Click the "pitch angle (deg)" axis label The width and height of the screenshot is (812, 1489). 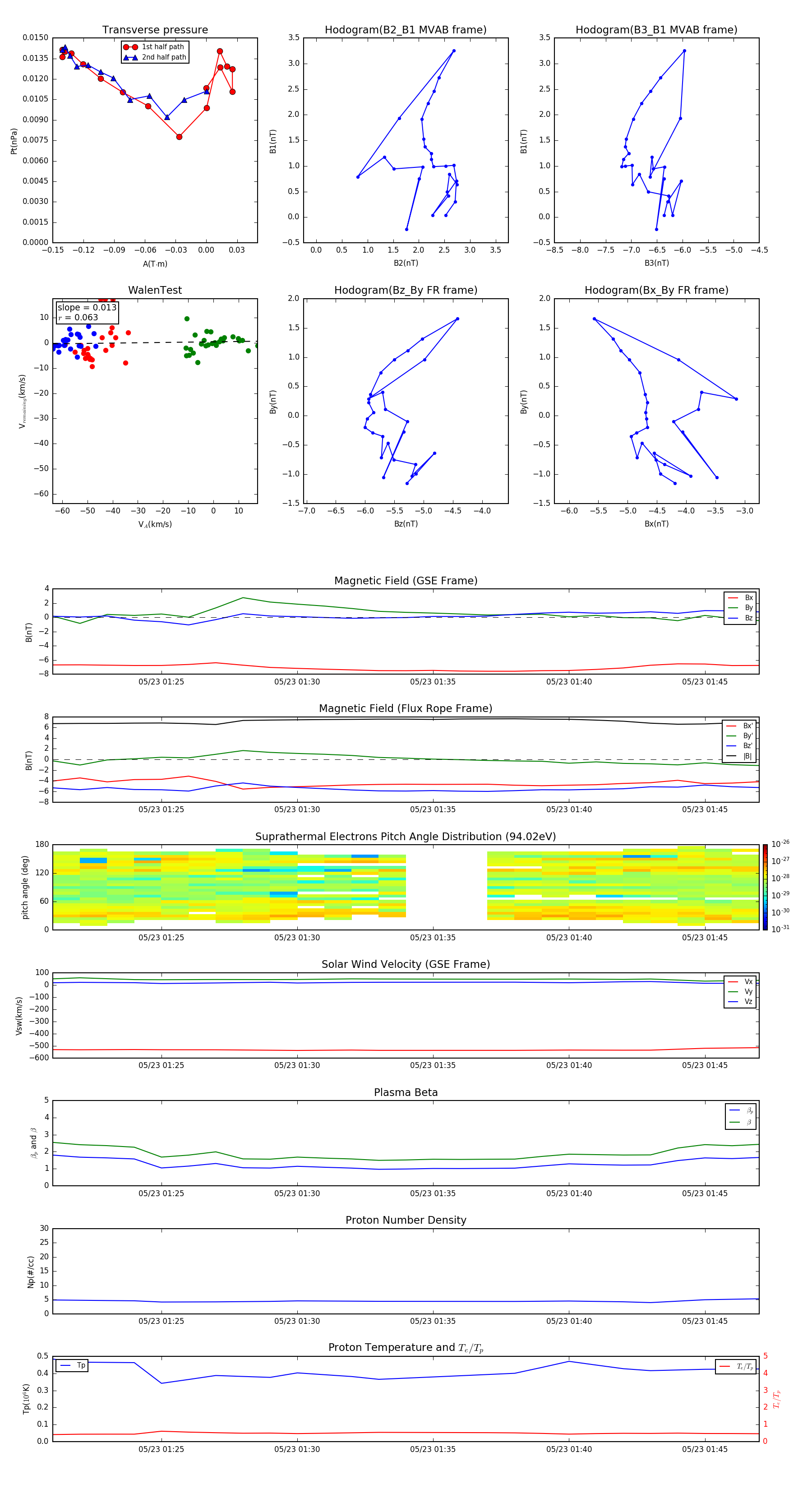coord(25,887)
